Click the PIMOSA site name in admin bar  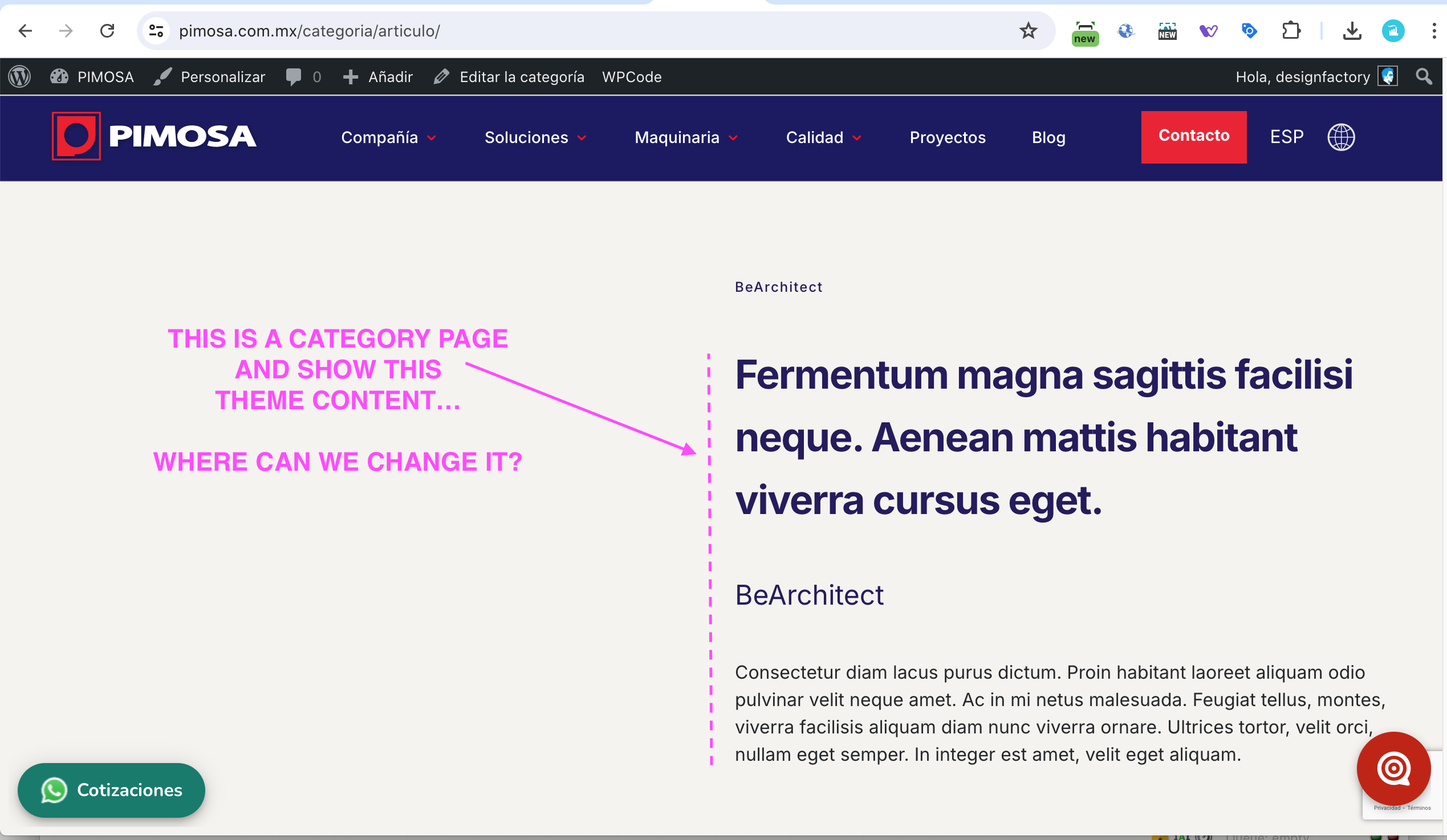pyautogui.click(x=105, y=76)
